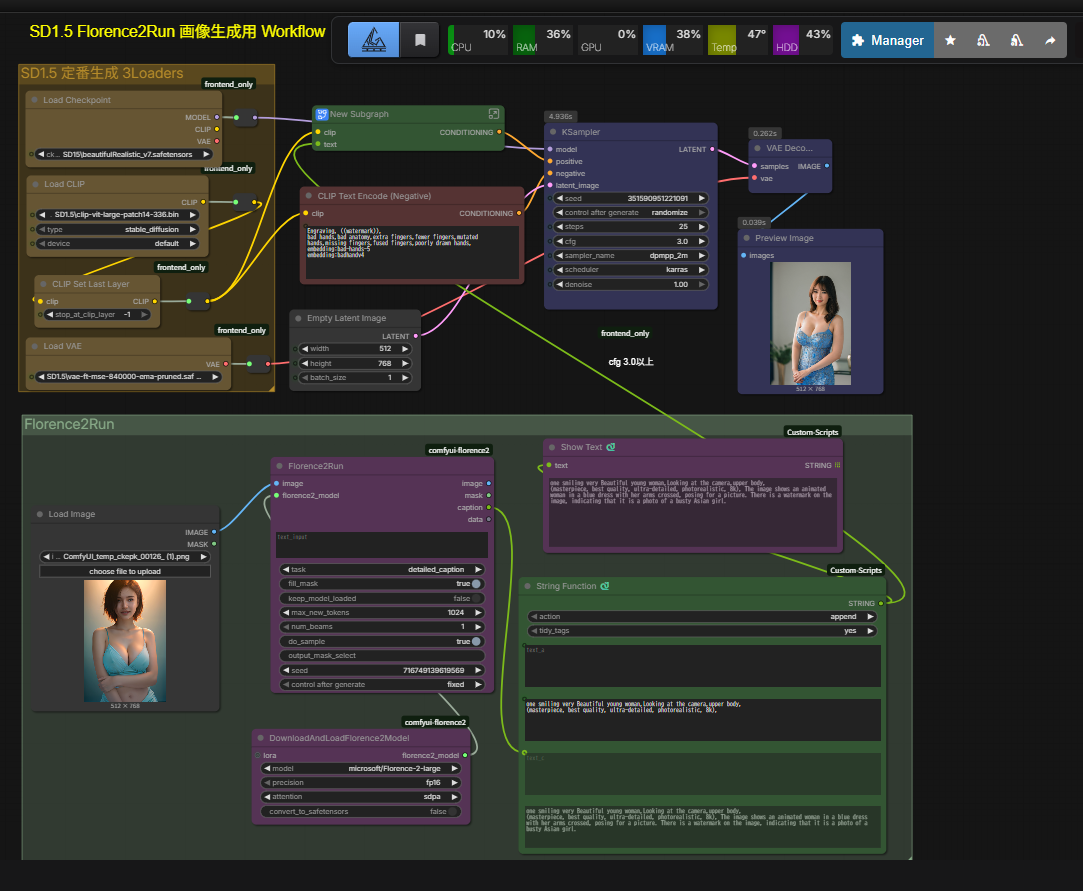
Task: Open the sampler_name dropdown in KSampler
Action: click(x=631, y=256)
